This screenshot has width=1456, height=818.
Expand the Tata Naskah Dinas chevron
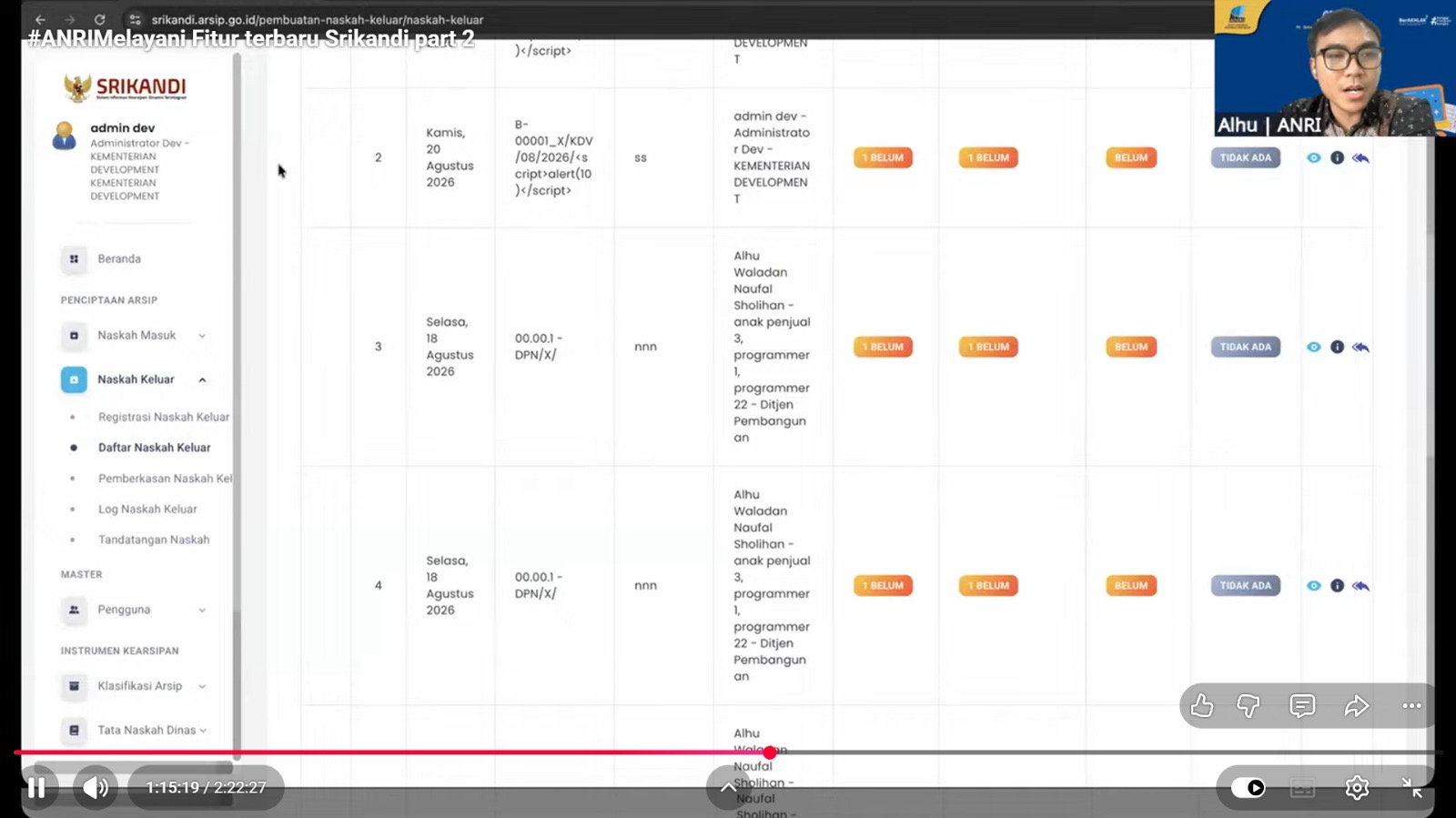[202, 730]
